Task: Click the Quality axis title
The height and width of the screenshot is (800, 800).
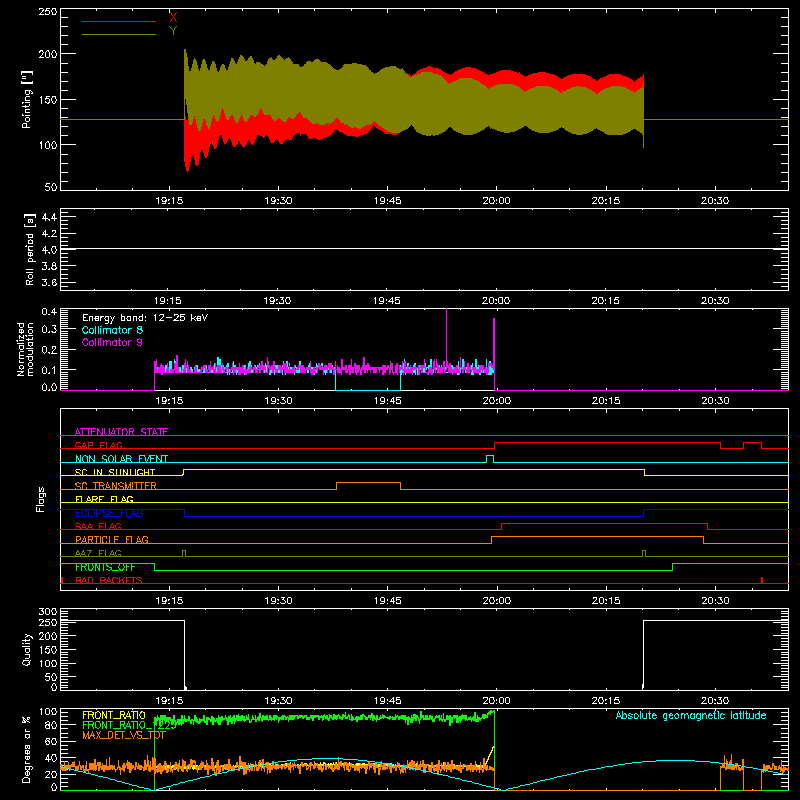Action: click(27, 649)
